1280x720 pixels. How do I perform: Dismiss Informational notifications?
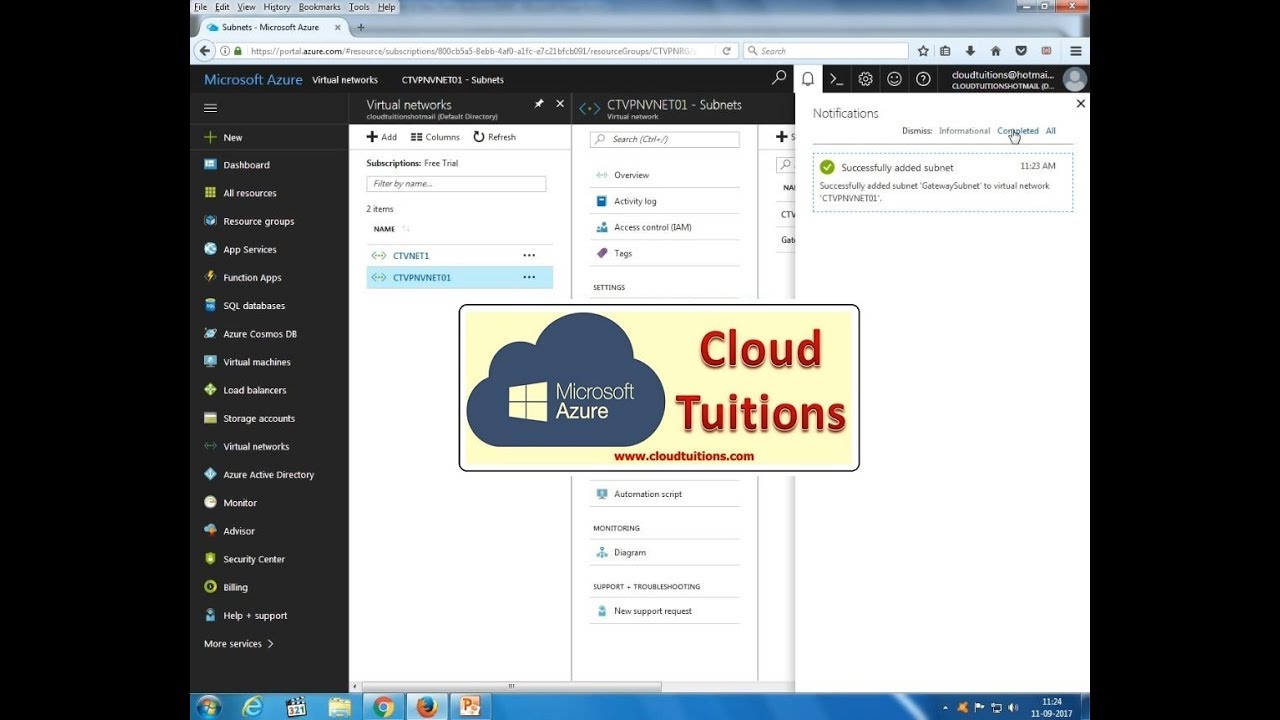(x=964, y=131)
